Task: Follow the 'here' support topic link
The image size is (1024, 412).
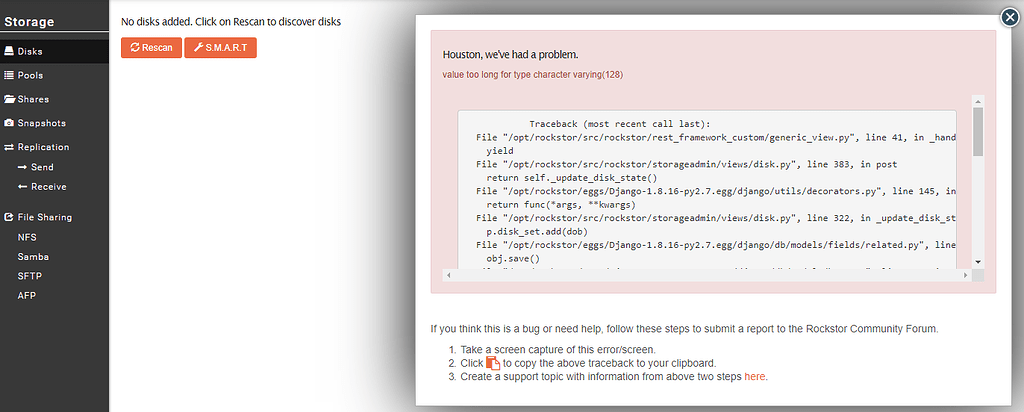Action: coord(754,377)
